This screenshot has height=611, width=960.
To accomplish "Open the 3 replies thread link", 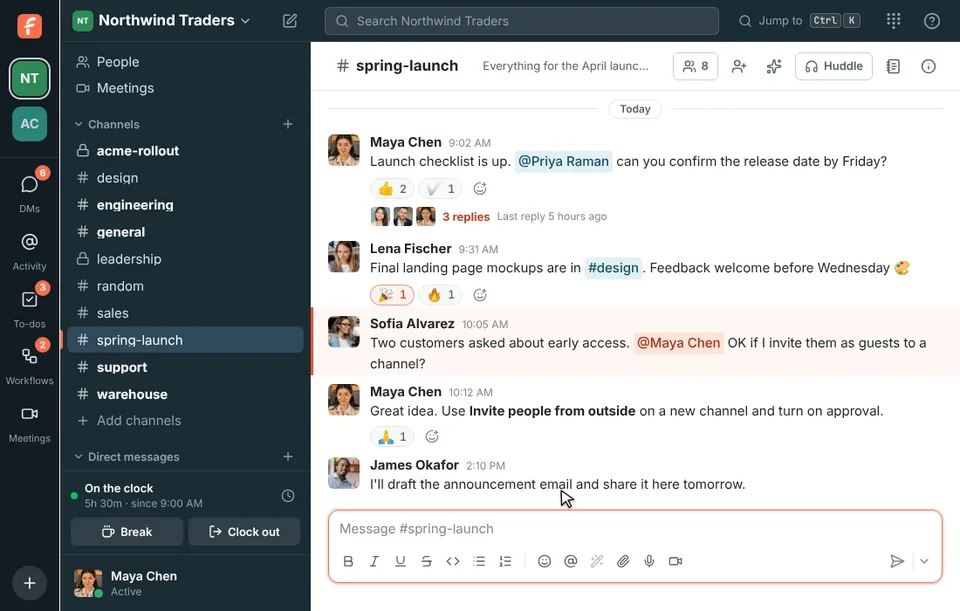I will [x=466, y=217].
